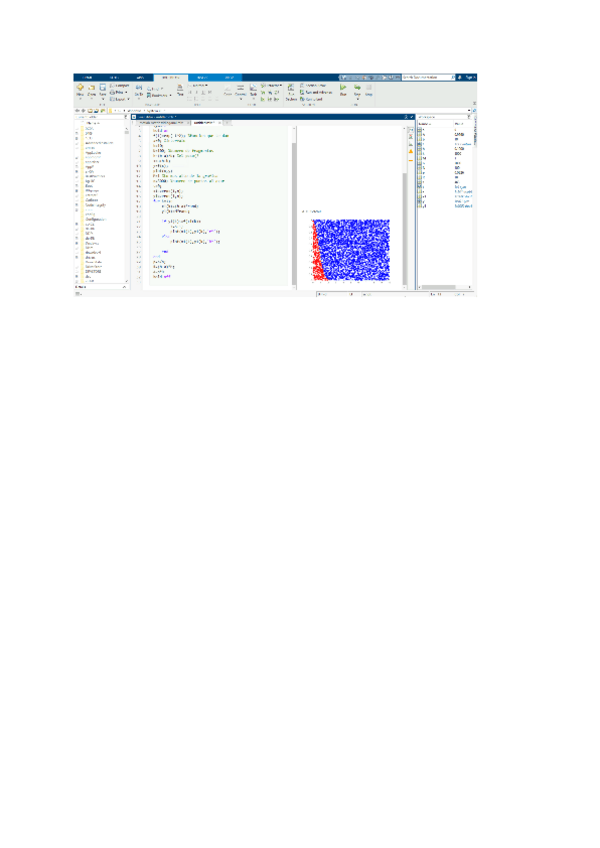Click the back arrow in the folder toolbar
This screenshot has width=600, height=848.
coord(77,111)
